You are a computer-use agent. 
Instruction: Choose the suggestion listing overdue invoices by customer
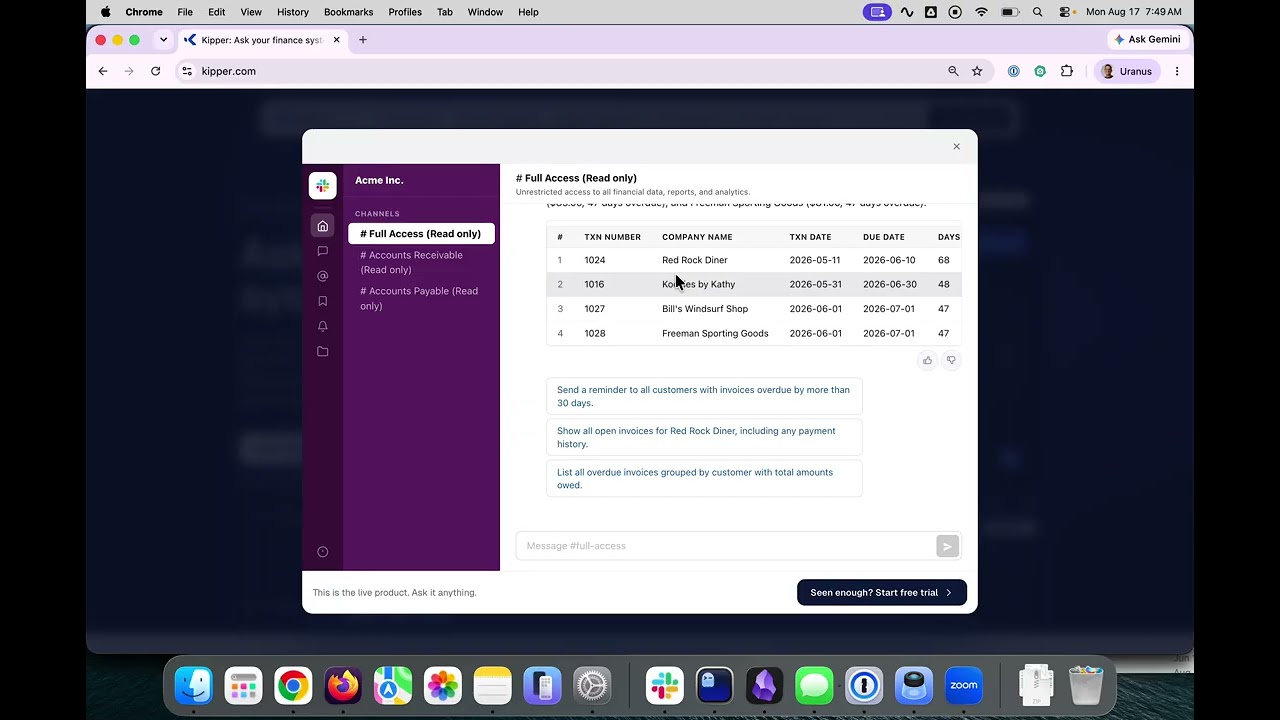pos(704,478)
